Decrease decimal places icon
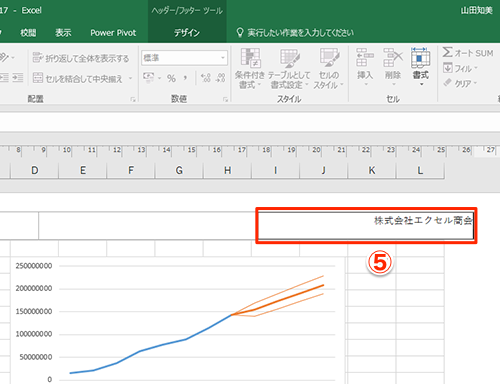 [x=220, y=78]
